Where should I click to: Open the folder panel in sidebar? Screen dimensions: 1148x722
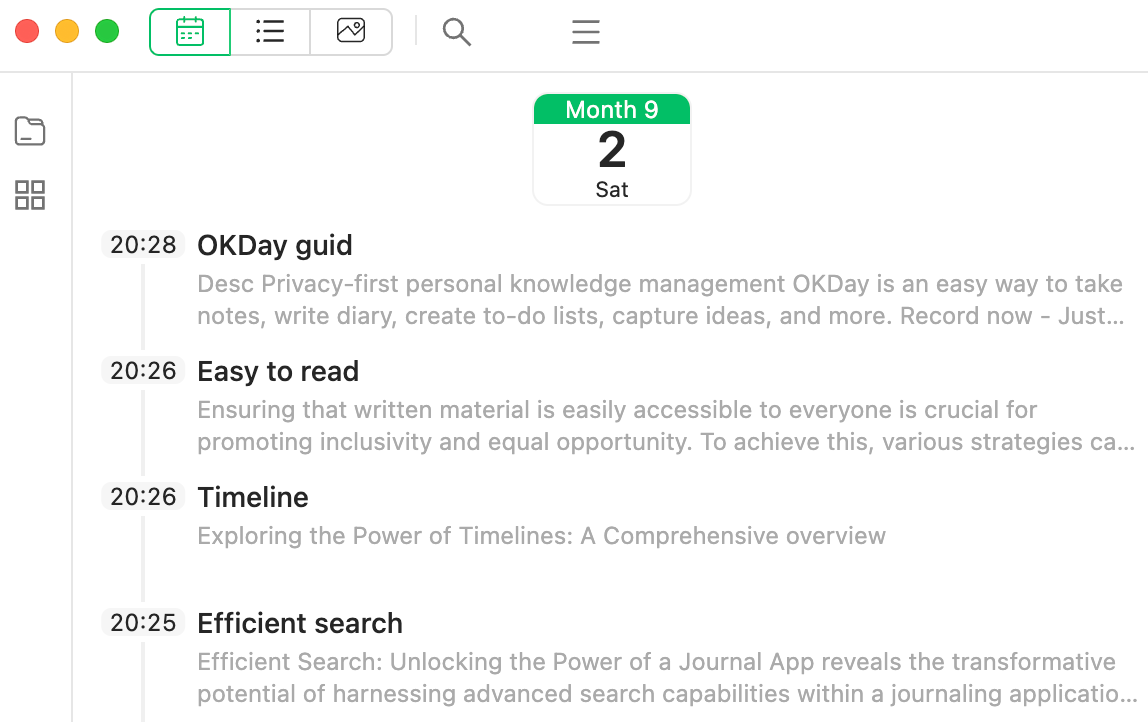tap(30, 131)
